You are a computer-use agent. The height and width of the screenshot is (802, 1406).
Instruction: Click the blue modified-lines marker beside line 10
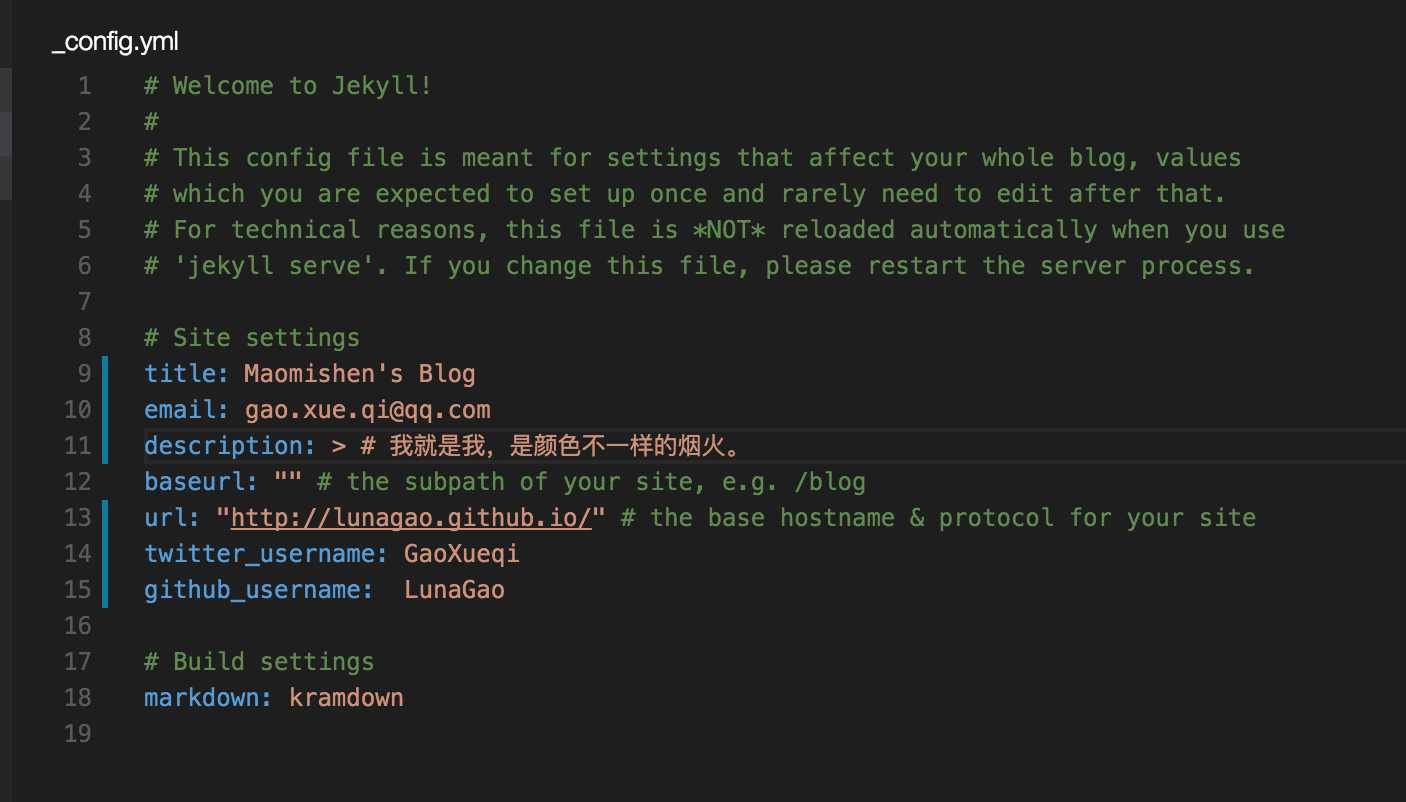[x=104, y=410]
